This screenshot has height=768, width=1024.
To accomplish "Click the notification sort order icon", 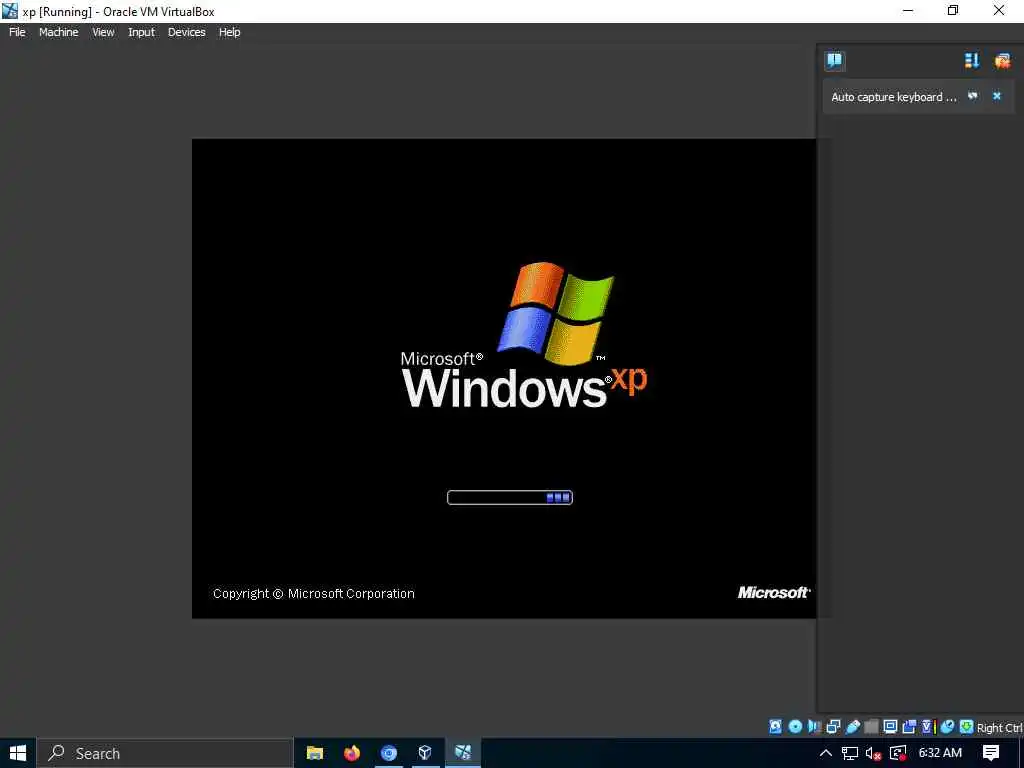I will (x=972, y=61).
